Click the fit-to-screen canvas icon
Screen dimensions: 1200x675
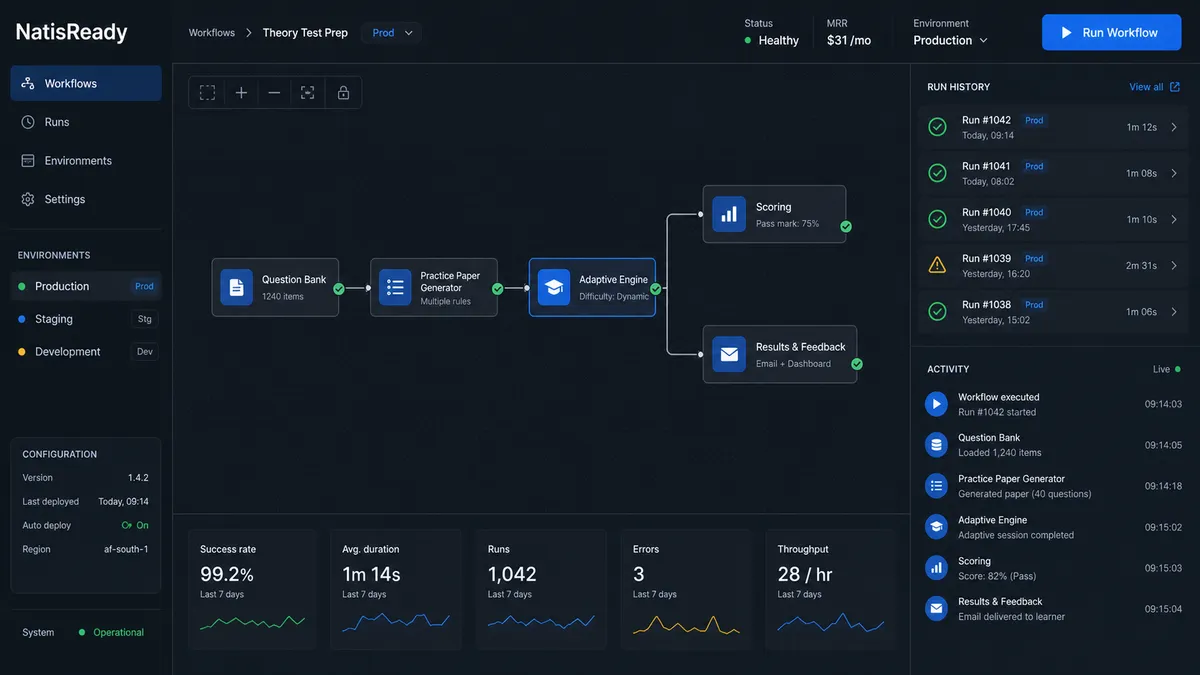coord(307,93)
